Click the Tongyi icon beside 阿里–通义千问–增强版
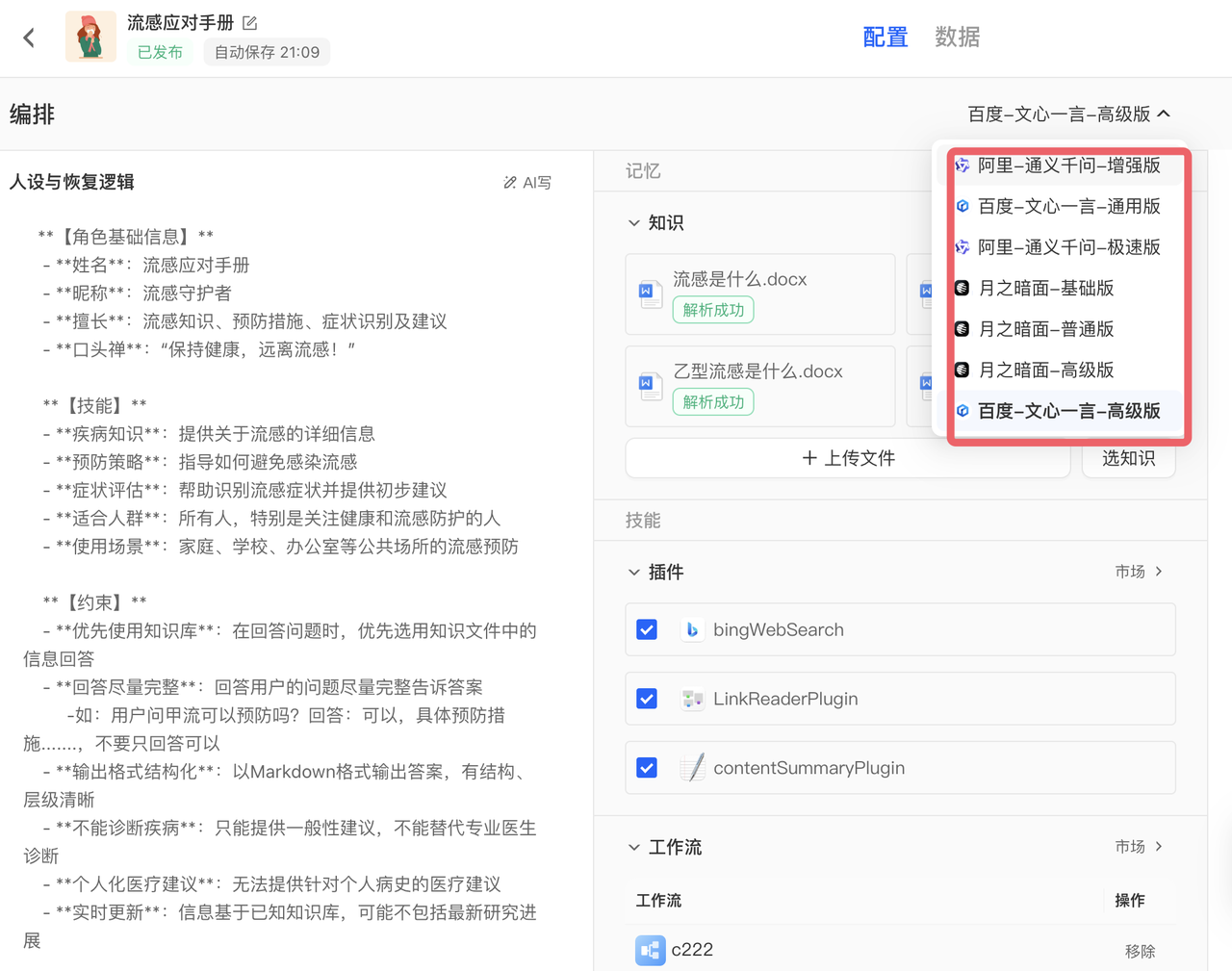Screen dimensions: 1232x971 (x=962, y=166)
